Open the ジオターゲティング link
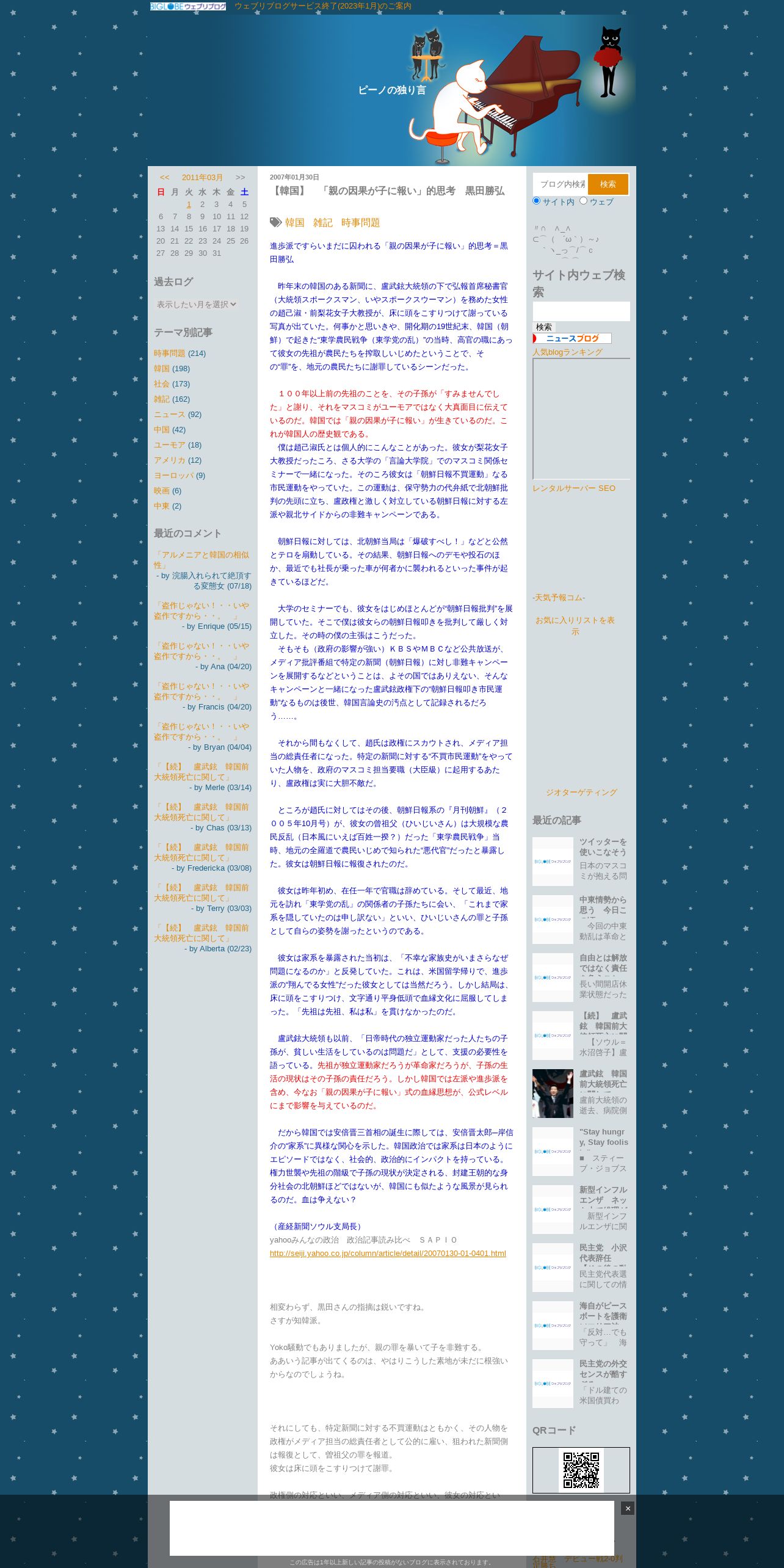The height and width of the screenshot is (1568, 784). [581, 793]
